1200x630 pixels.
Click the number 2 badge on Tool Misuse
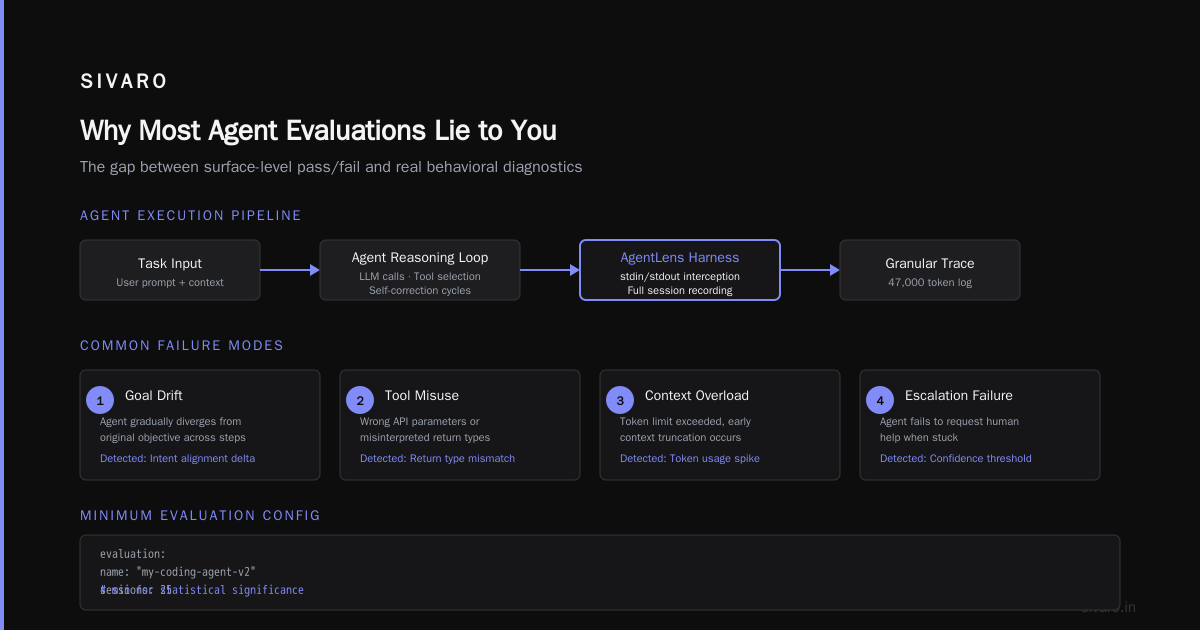coord(360,400)
